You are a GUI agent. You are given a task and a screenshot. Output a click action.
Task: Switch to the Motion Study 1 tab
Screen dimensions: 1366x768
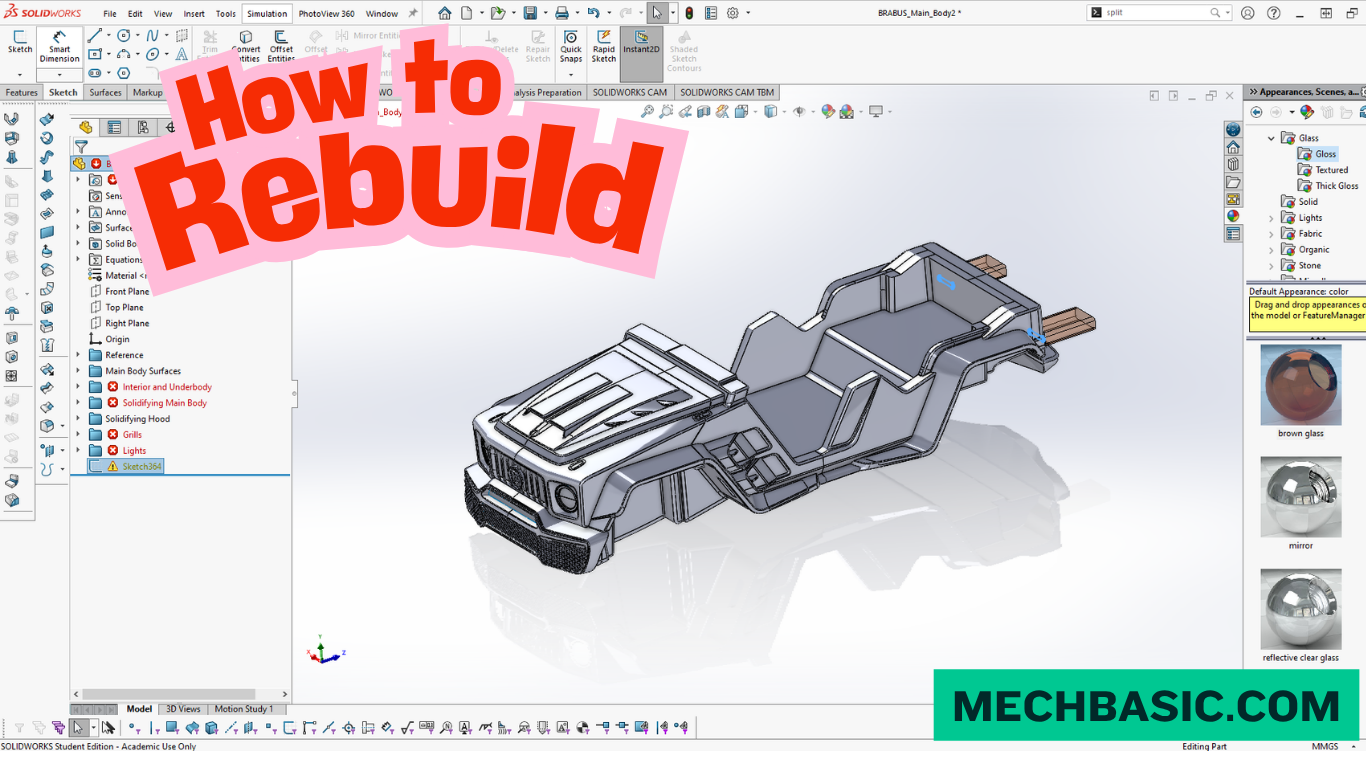pos(244,709)
